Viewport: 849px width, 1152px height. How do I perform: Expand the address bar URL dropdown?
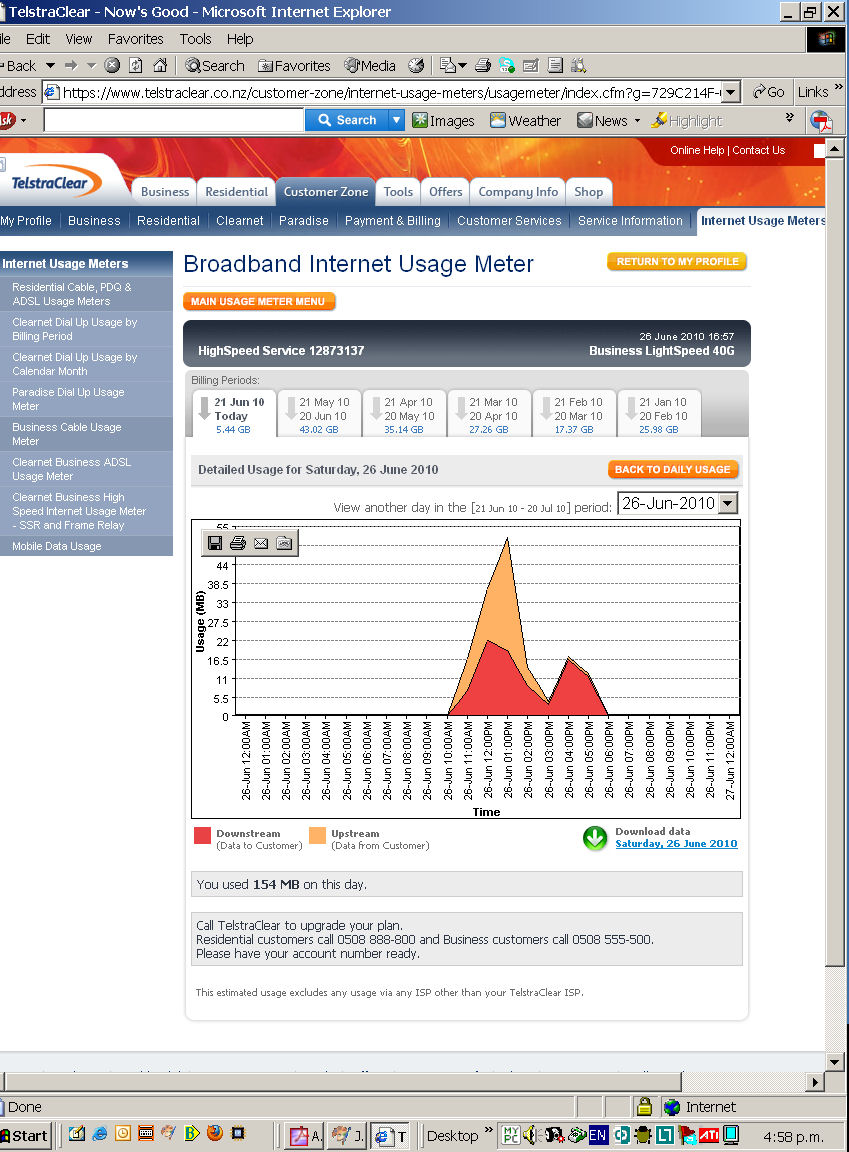coord(730,93)
